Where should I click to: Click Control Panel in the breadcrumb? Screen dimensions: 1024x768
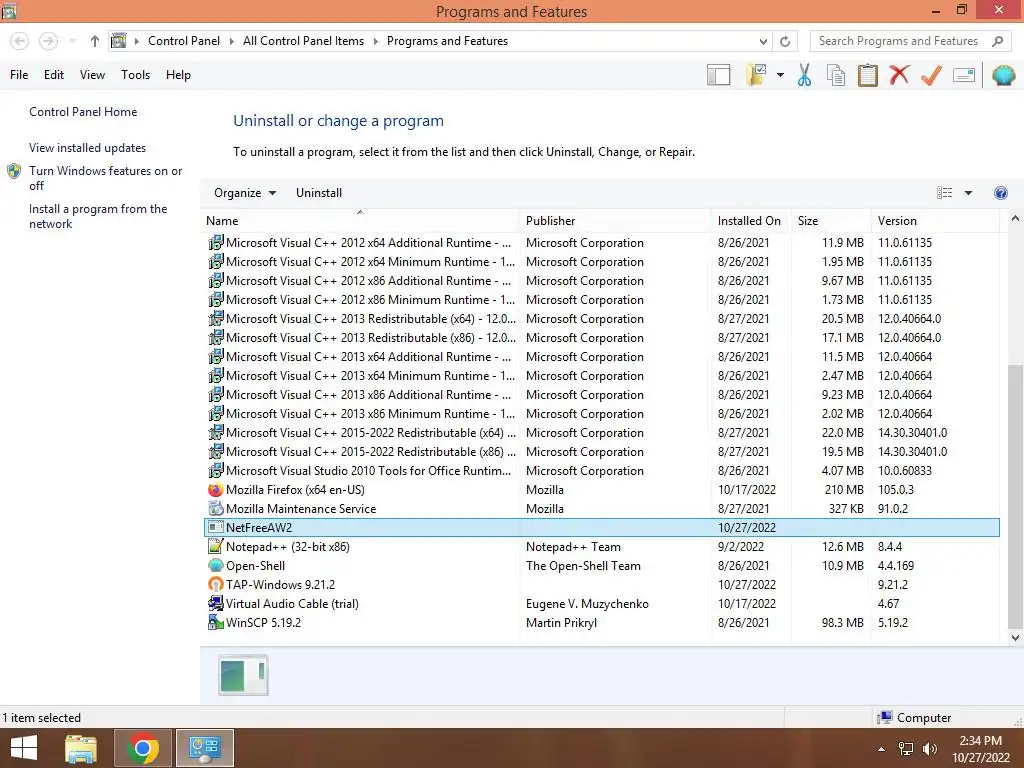click(x=184, y=41)
